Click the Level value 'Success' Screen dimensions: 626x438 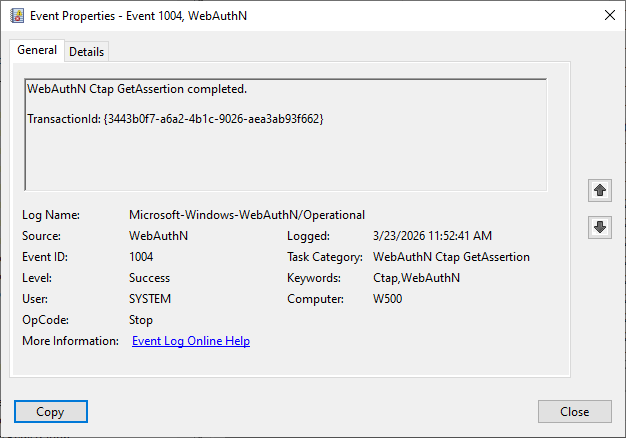[x=149, y=278]
